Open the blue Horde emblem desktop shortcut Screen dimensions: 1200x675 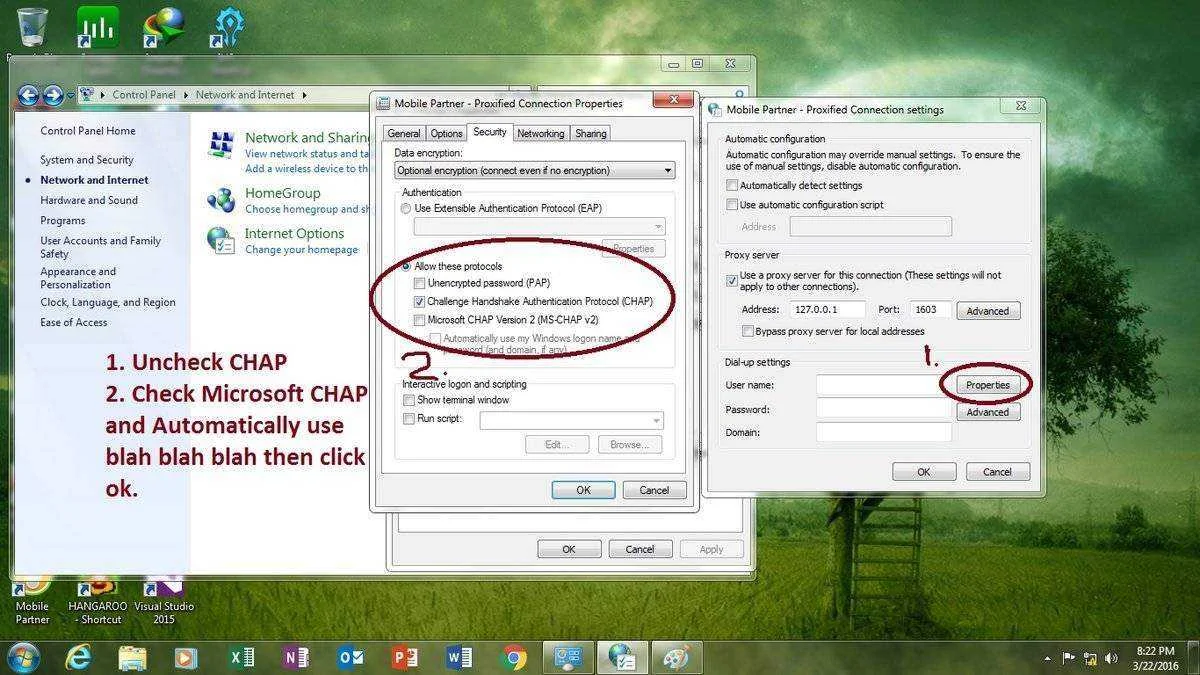(x=229, y=27)
